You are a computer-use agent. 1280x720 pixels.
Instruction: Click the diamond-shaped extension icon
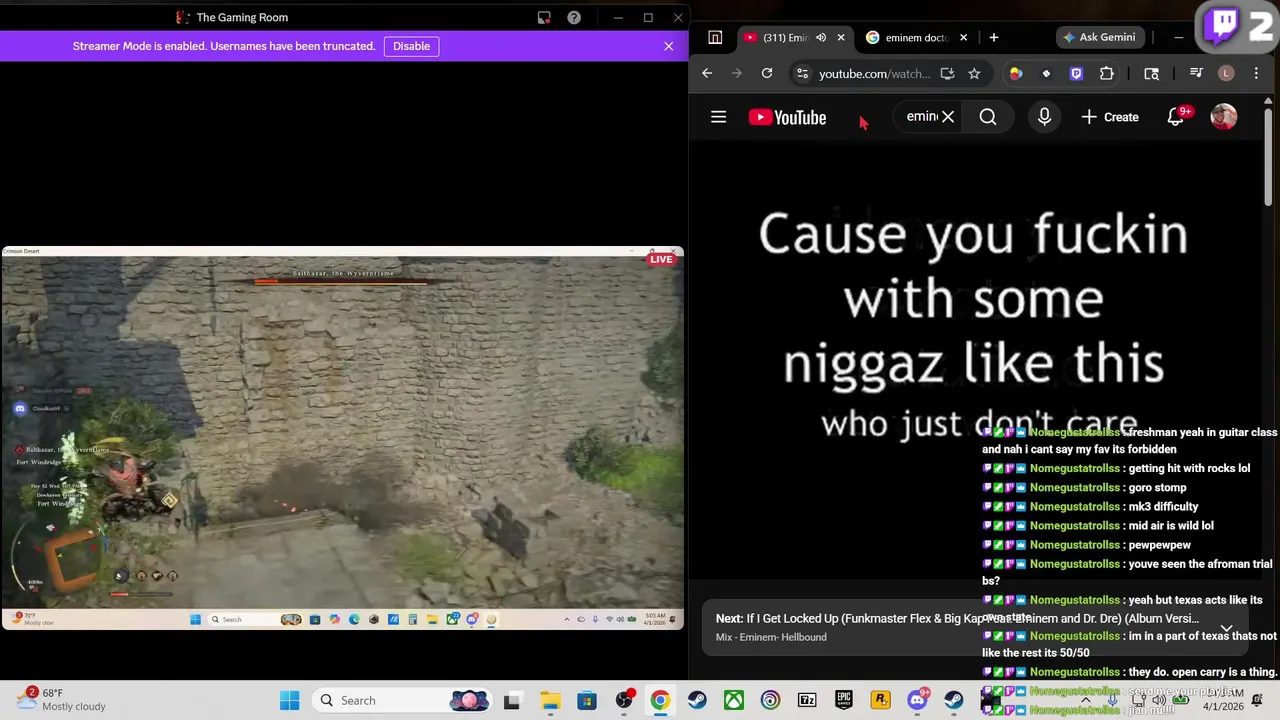(1046, 73)
